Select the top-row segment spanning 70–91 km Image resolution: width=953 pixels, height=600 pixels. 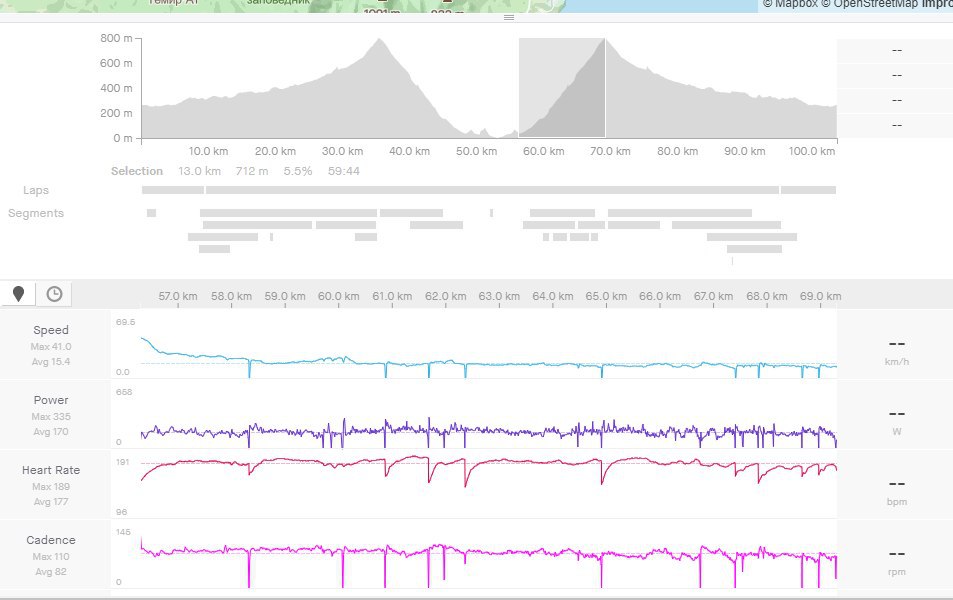tap(680, 213)
